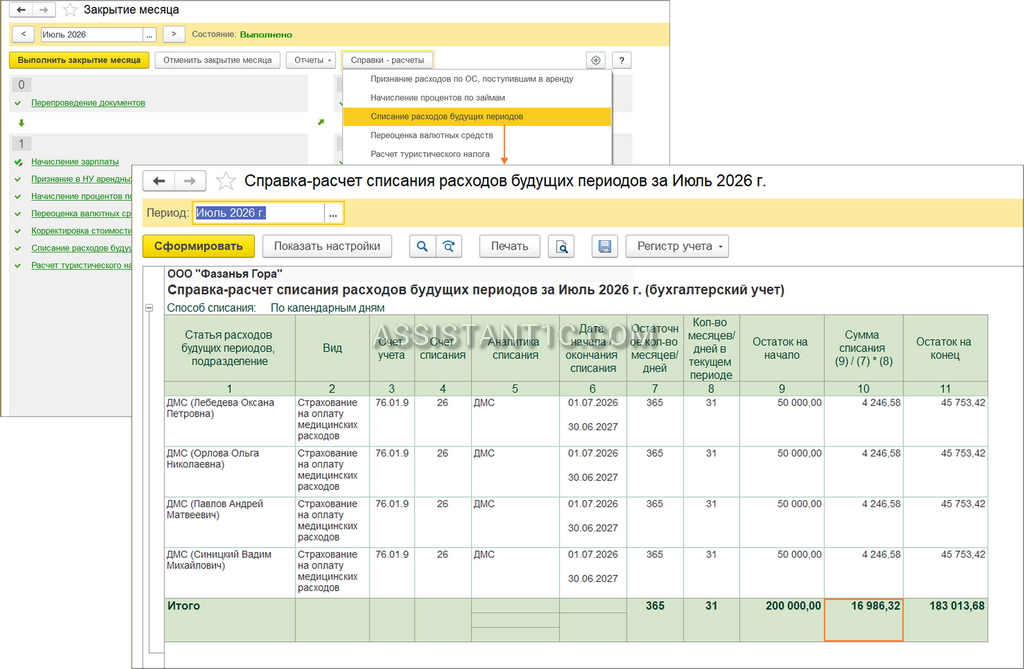This screenshot has width=1024, height=669.
Task: Open the Отчеты dropdown
Action: [312, 60]
